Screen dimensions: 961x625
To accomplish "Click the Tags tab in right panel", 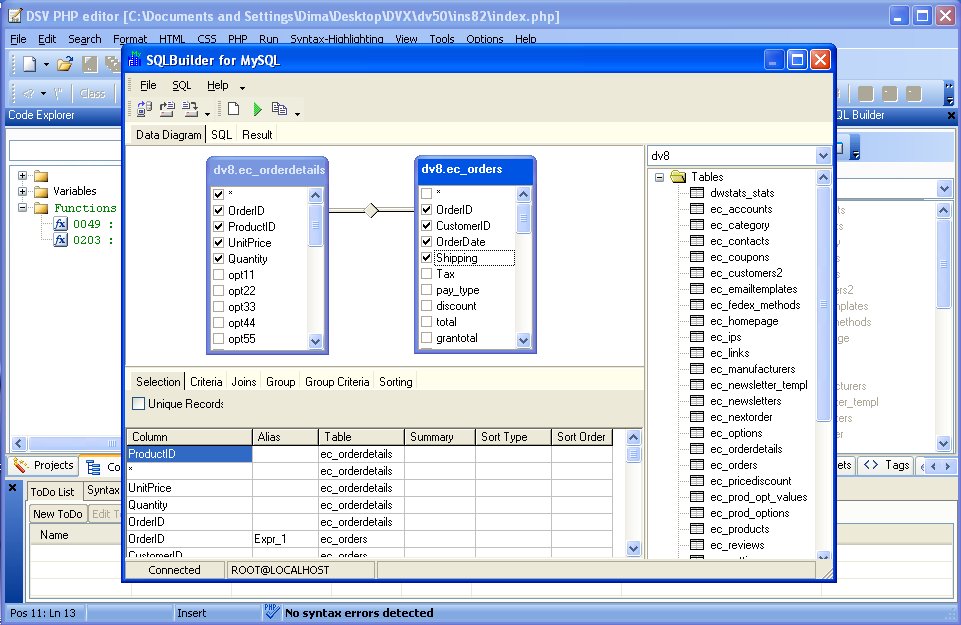I will tap(886, 465).
